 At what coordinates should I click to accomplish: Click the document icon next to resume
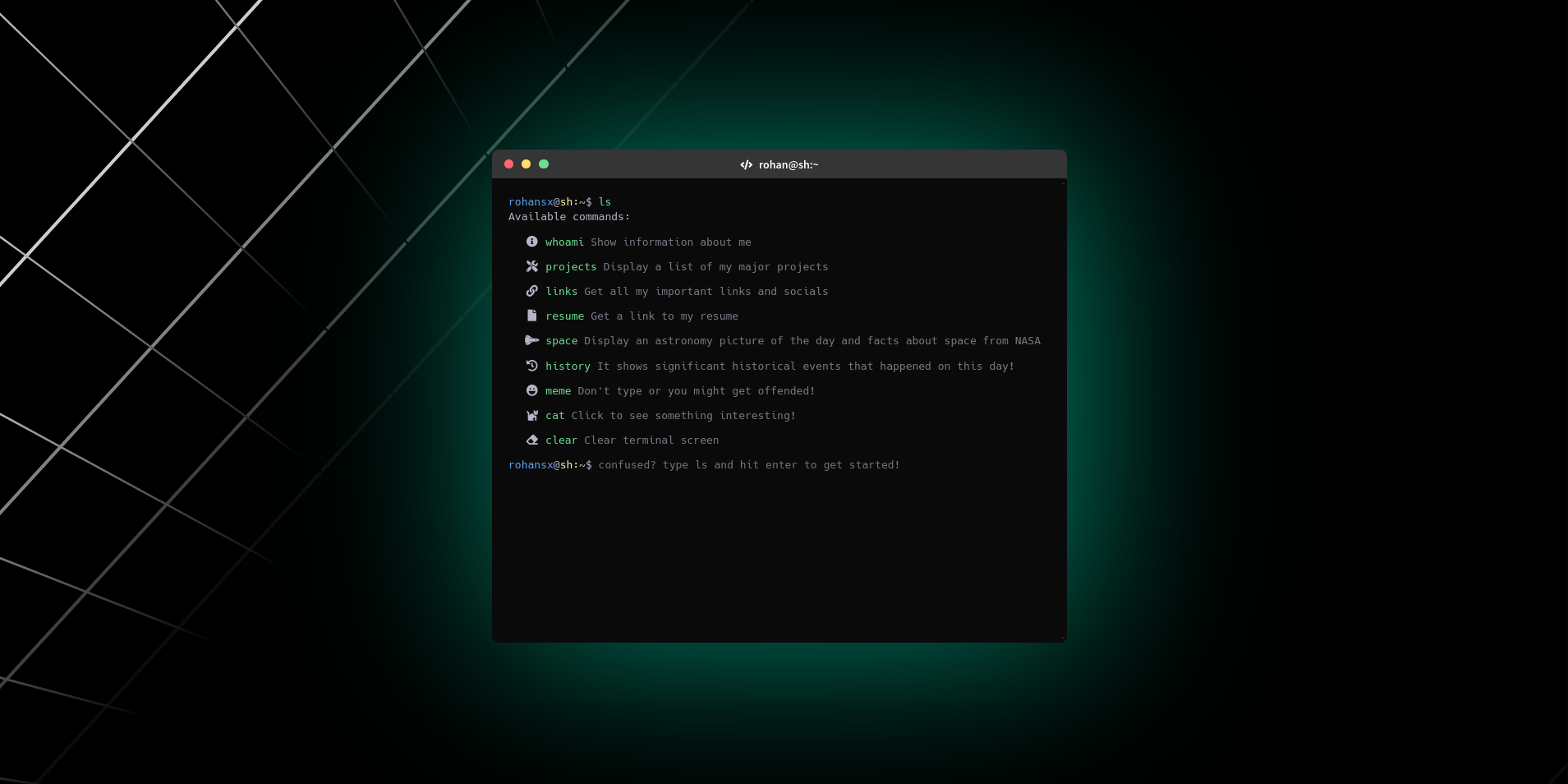point(532,316)
